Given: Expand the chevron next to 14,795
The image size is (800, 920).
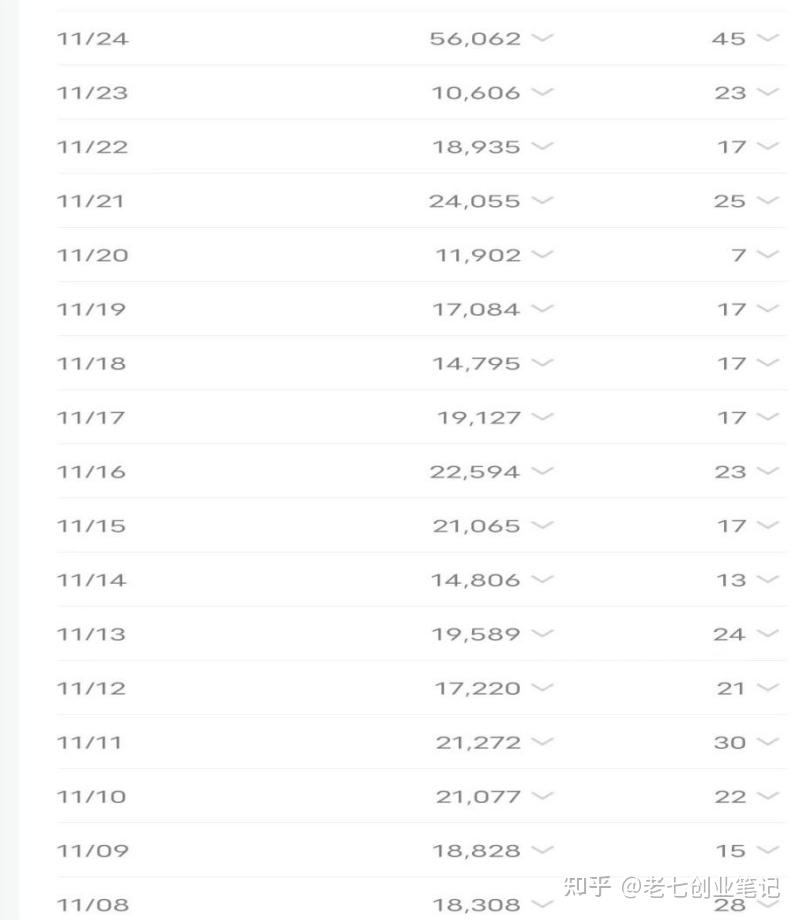Looking at the screenshot, I should 542,362.
